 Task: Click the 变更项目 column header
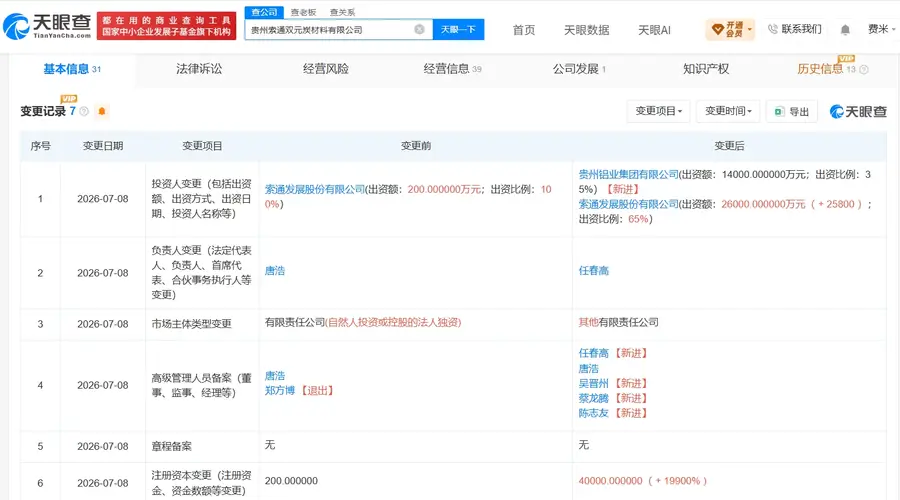click(202, 146)
